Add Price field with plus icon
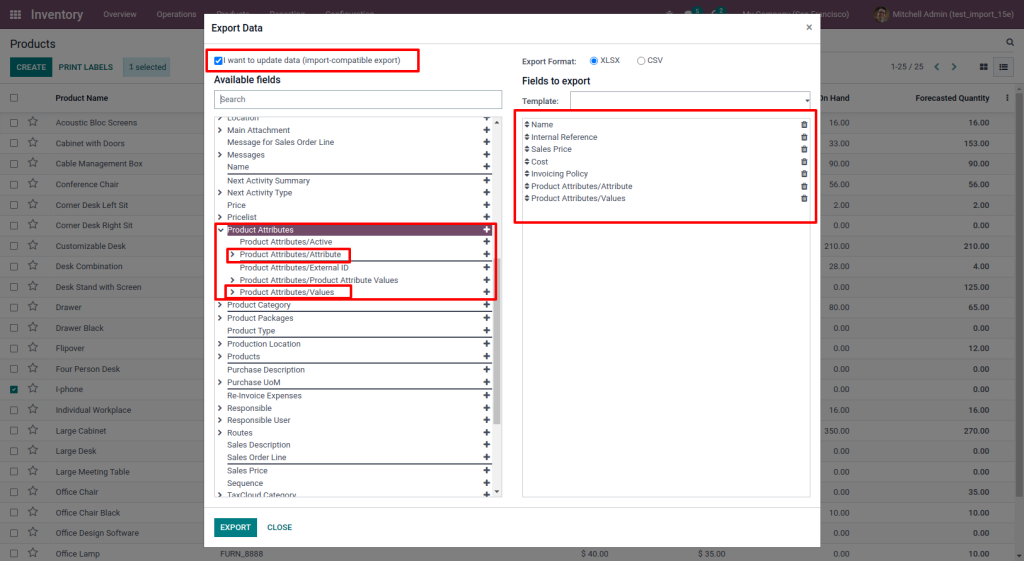This screenshot has height=561, width=1024. coord(487,205)
